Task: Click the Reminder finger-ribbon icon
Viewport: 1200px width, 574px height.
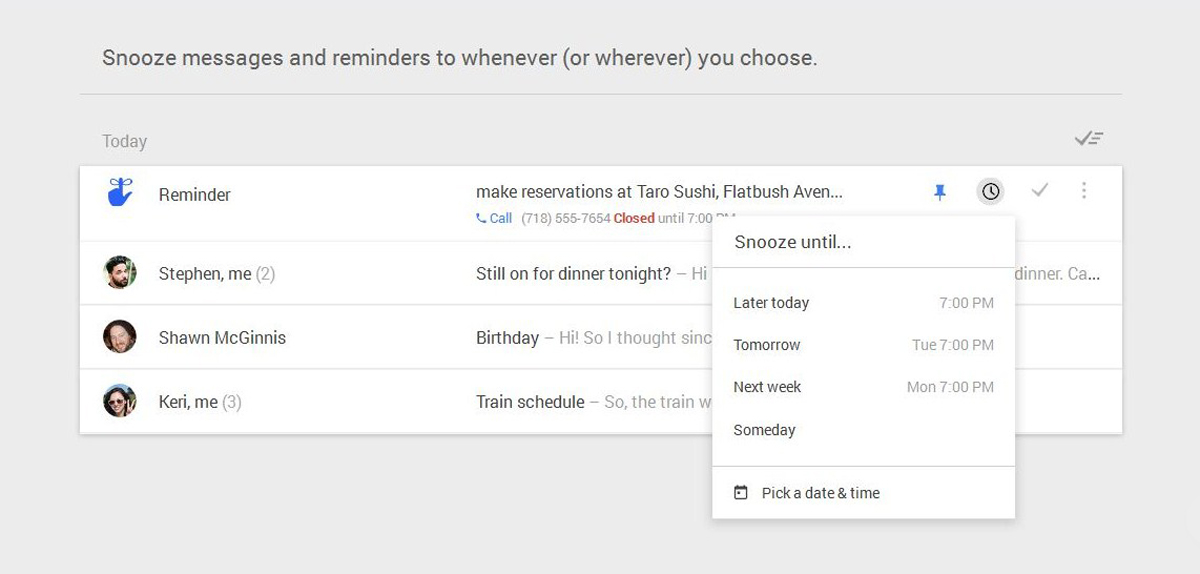Action: coord(120,192)
